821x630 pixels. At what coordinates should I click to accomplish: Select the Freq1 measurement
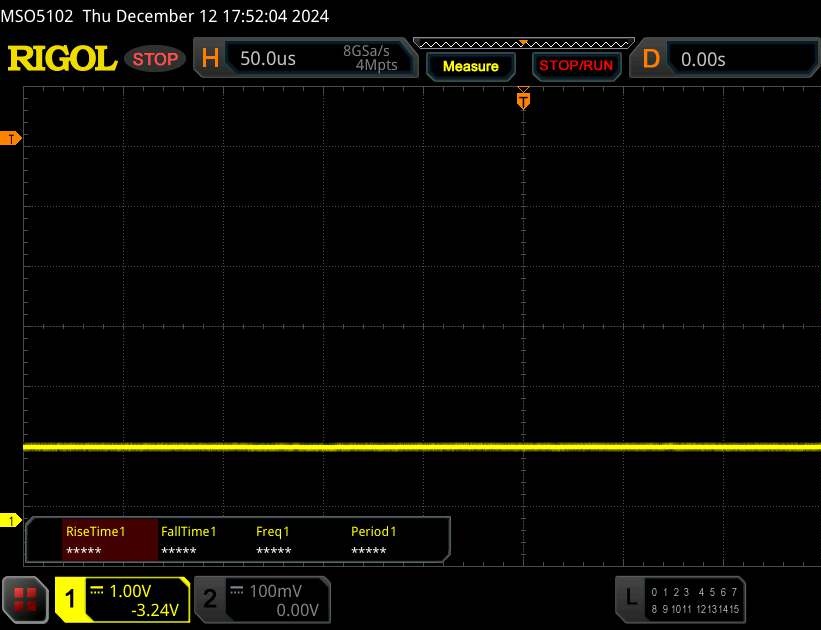[273, 540]
